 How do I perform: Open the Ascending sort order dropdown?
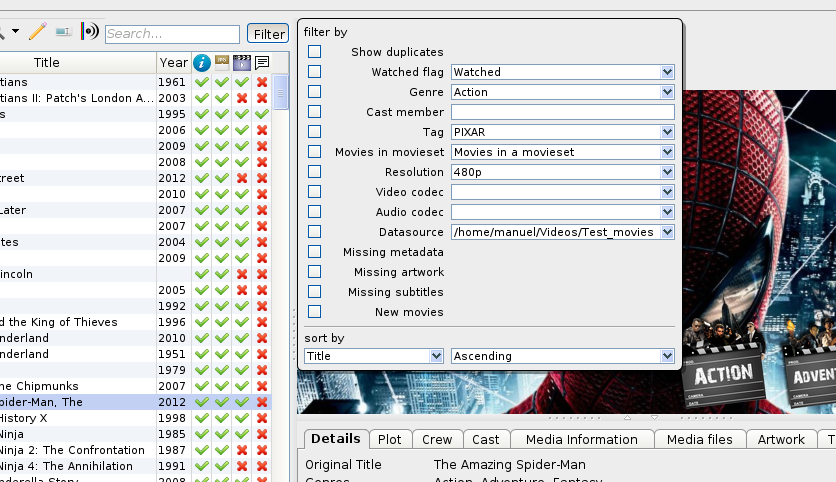[x=562, y=356]
